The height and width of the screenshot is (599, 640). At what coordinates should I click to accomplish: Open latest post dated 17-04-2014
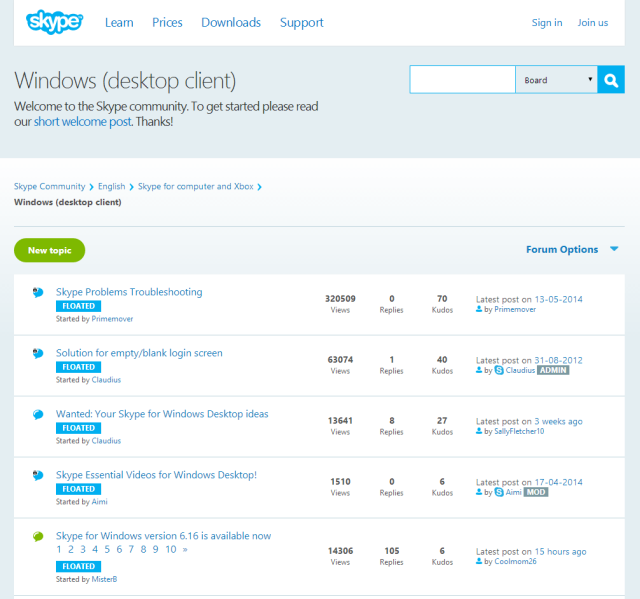tap(558, 482)
